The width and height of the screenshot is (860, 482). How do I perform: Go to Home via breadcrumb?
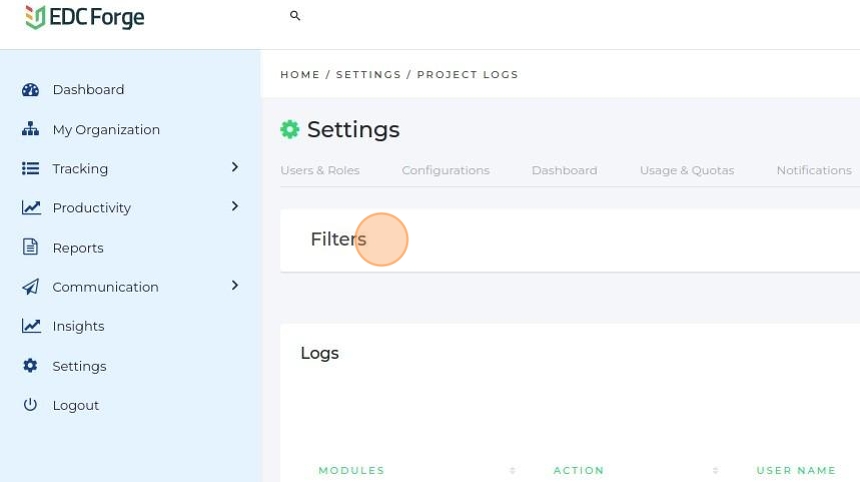tap(300, 75)
